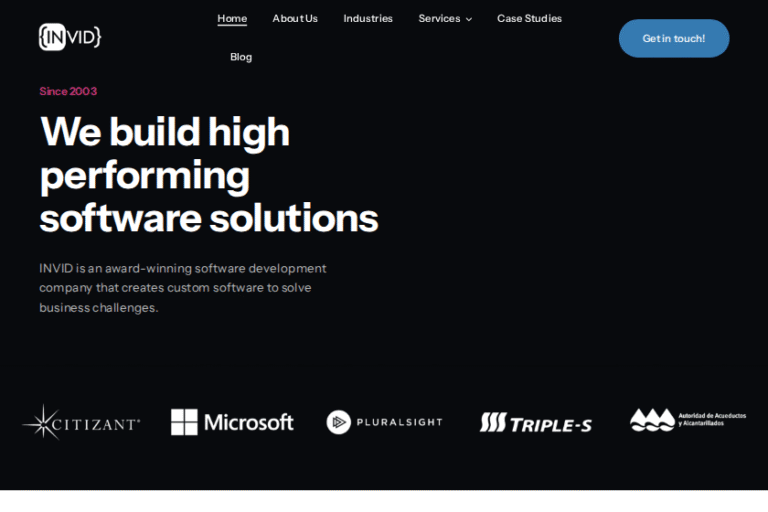Click the Microsoft four-square logo
This screenshot has height=512, width=768.
pyautogui.click(x=184, y=422)
